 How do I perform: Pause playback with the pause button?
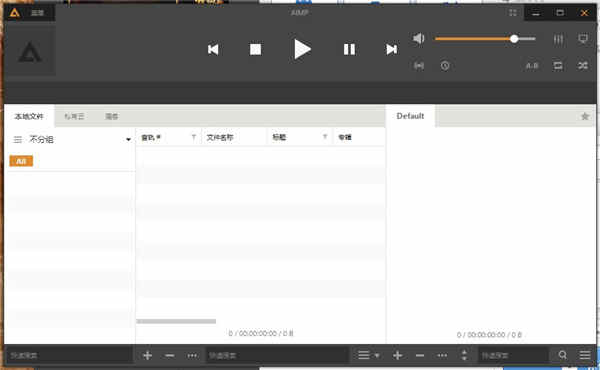(349, 49)
